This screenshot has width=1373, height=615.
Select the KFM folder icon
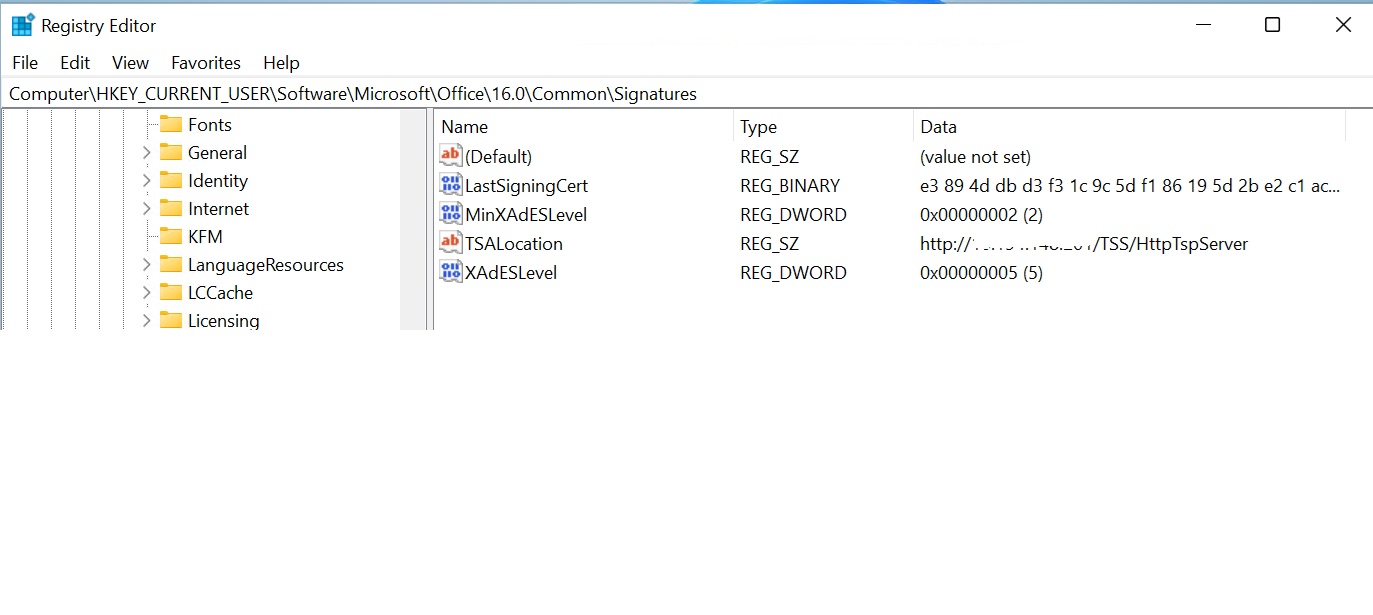point(171,236)
